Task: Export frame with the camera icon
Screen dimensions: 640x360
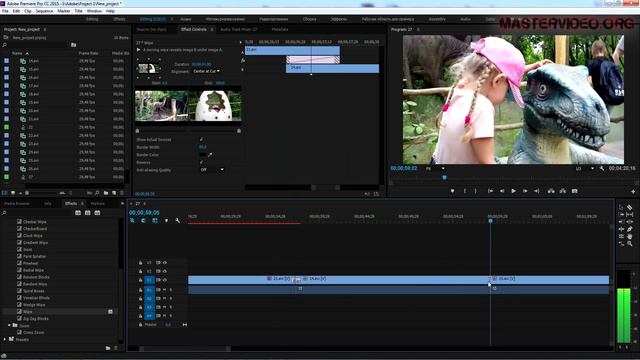Action: click(575, 191)
